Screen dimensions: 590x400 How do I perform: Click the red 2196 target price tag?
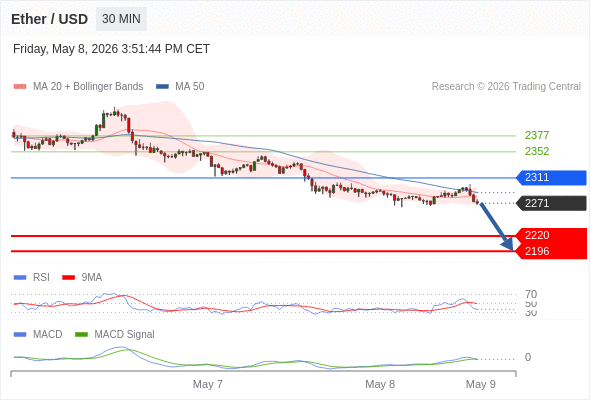pos(551,251)
